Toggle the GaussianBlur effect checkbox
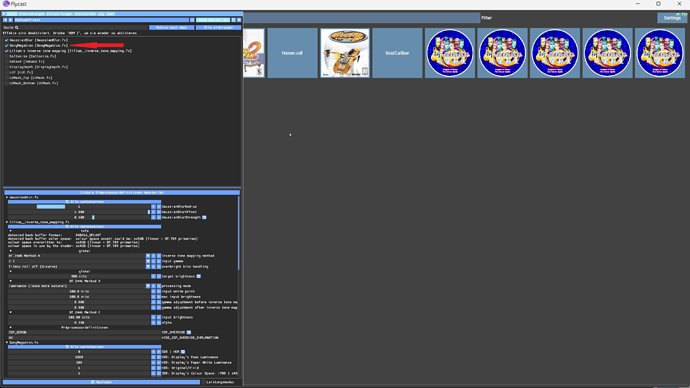690x388 pixels. point(7,40)
